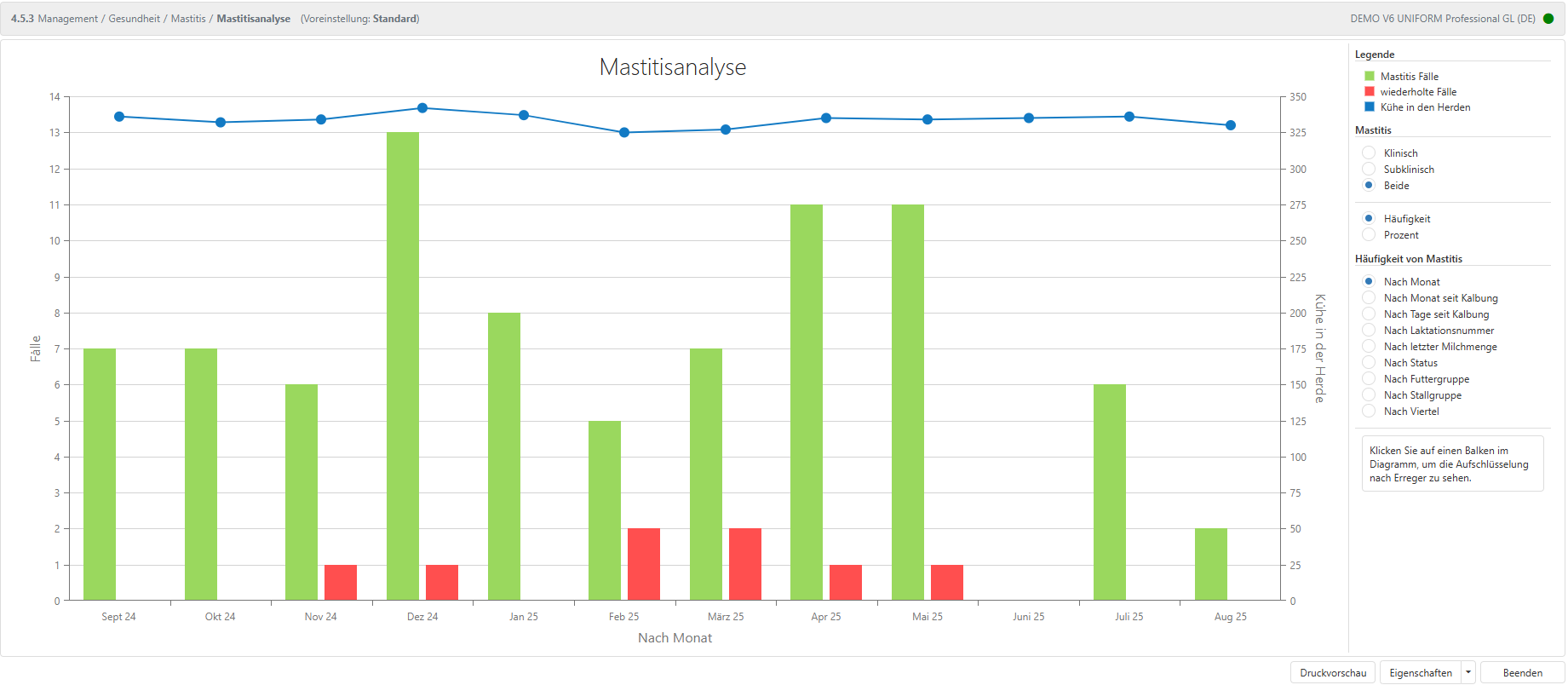Image resolution: width=1568 pixels, height=685 pixels.
Task: Click the red wiederholte Fälle legend swatch
Action: (x=1369, y=92)
